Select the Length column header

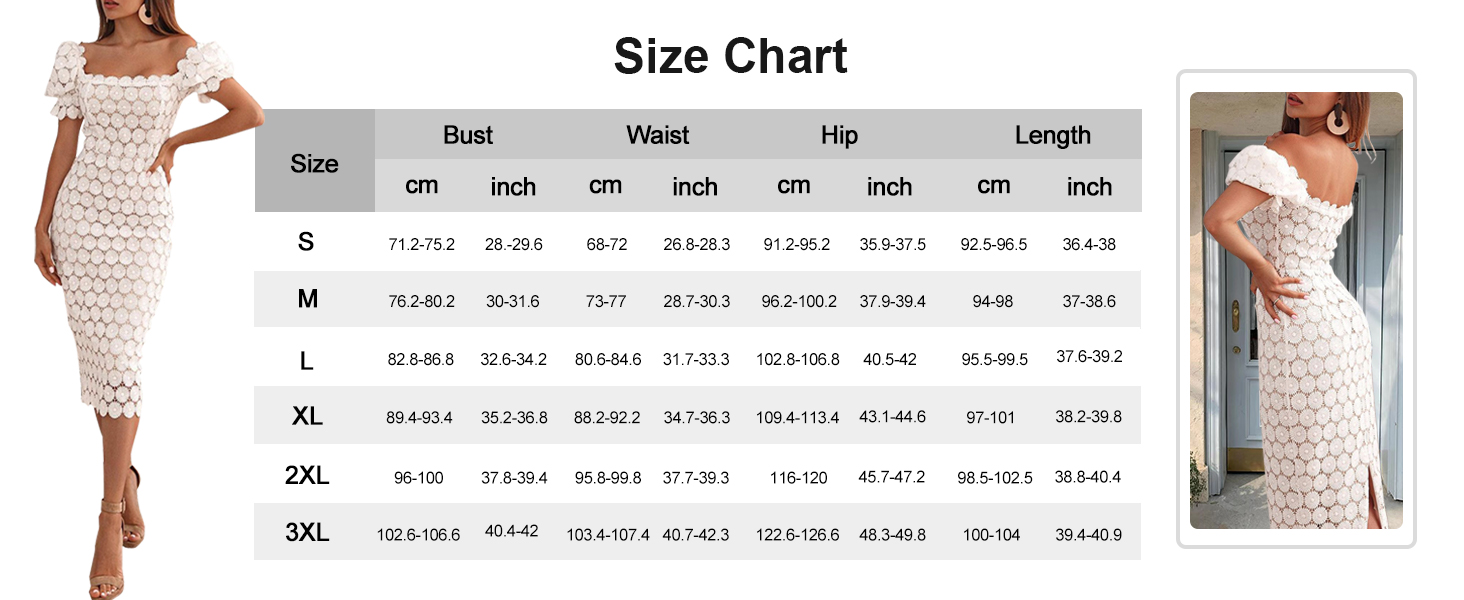[x=1052, y=135]
